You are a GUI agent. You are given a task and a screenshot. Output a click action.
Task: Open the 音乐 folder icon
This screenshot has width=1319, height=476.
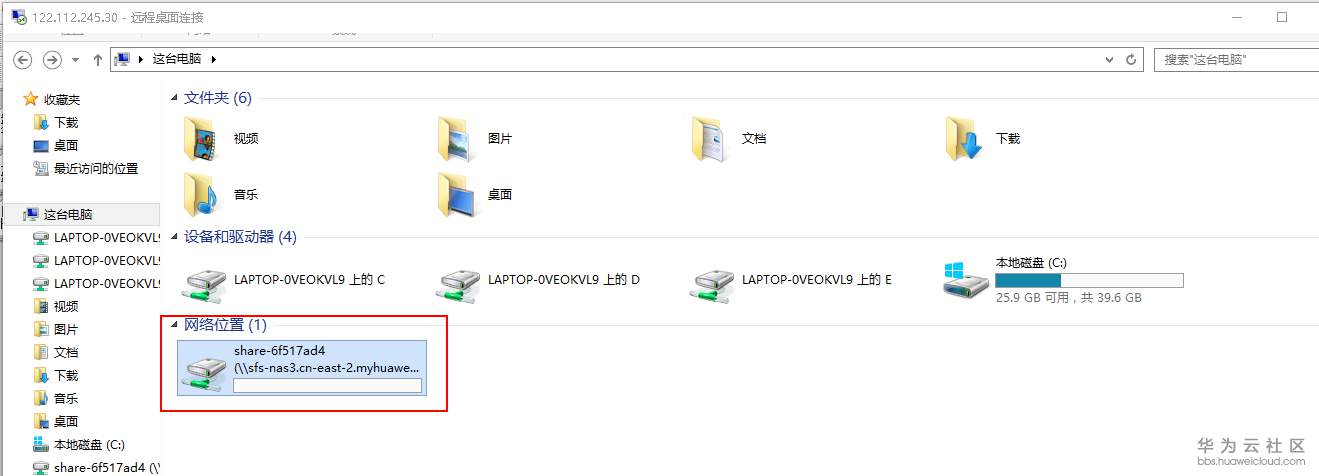201,195
